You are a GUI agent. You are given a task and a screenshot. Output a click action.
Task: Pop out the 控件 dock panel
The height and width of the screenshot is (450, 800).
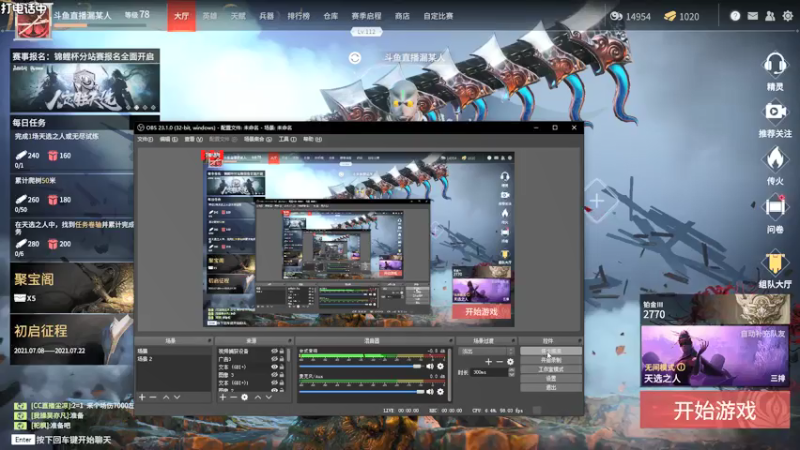point(580,340)
